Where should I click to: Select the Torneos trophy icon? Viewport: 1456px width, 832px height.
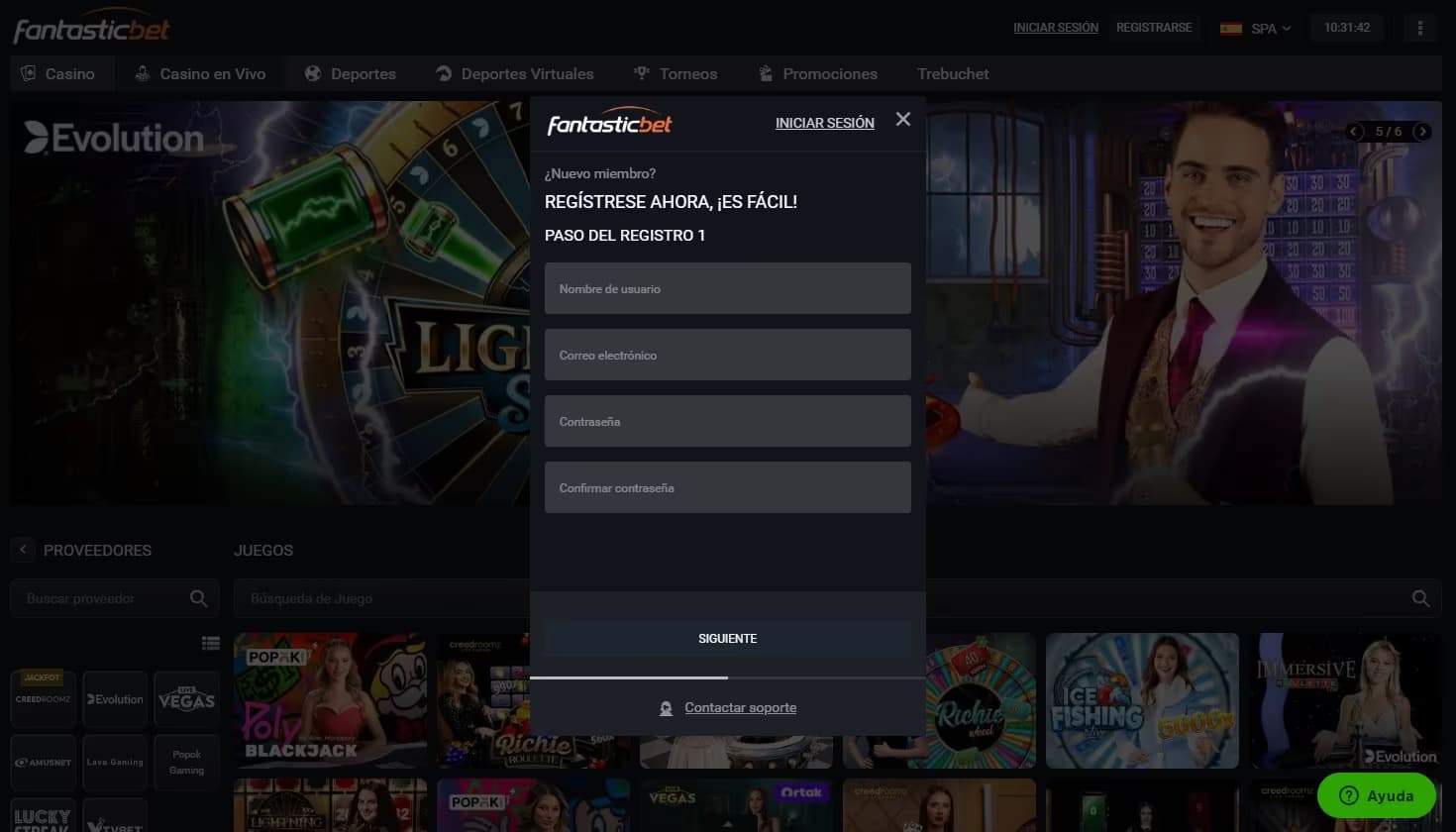pyautogui.click(x=642, y=72)
